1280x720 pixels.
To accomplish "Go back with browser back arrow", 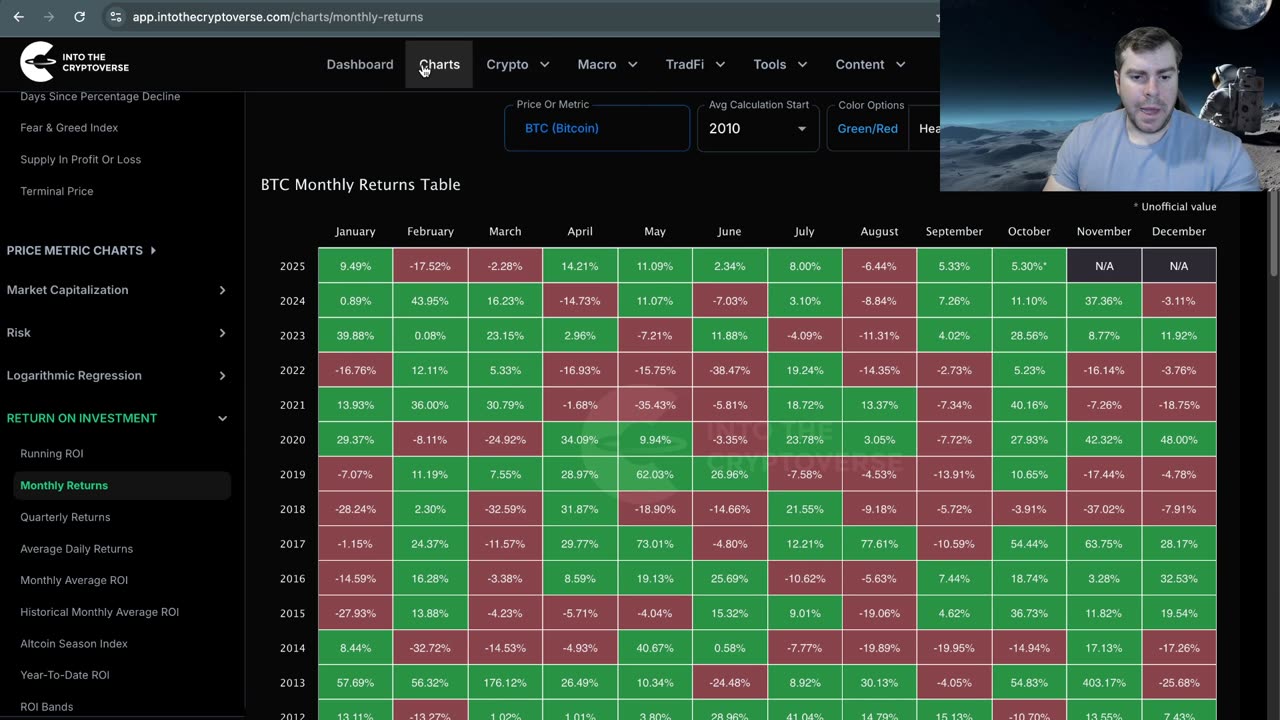I will coord(18,17).
